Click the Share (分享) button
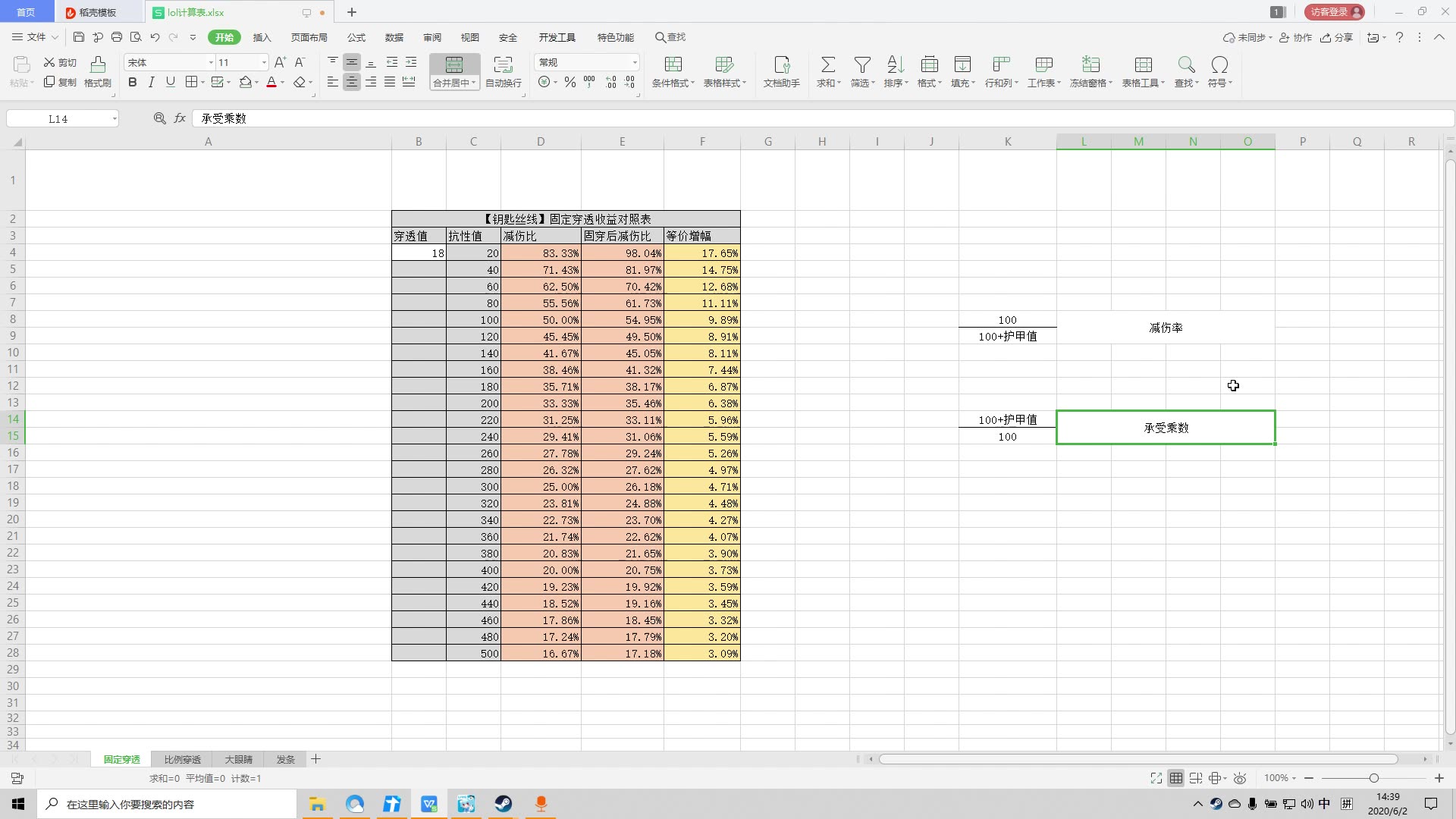Screen dimensions: 1456x819 [x=1337, y=37]
